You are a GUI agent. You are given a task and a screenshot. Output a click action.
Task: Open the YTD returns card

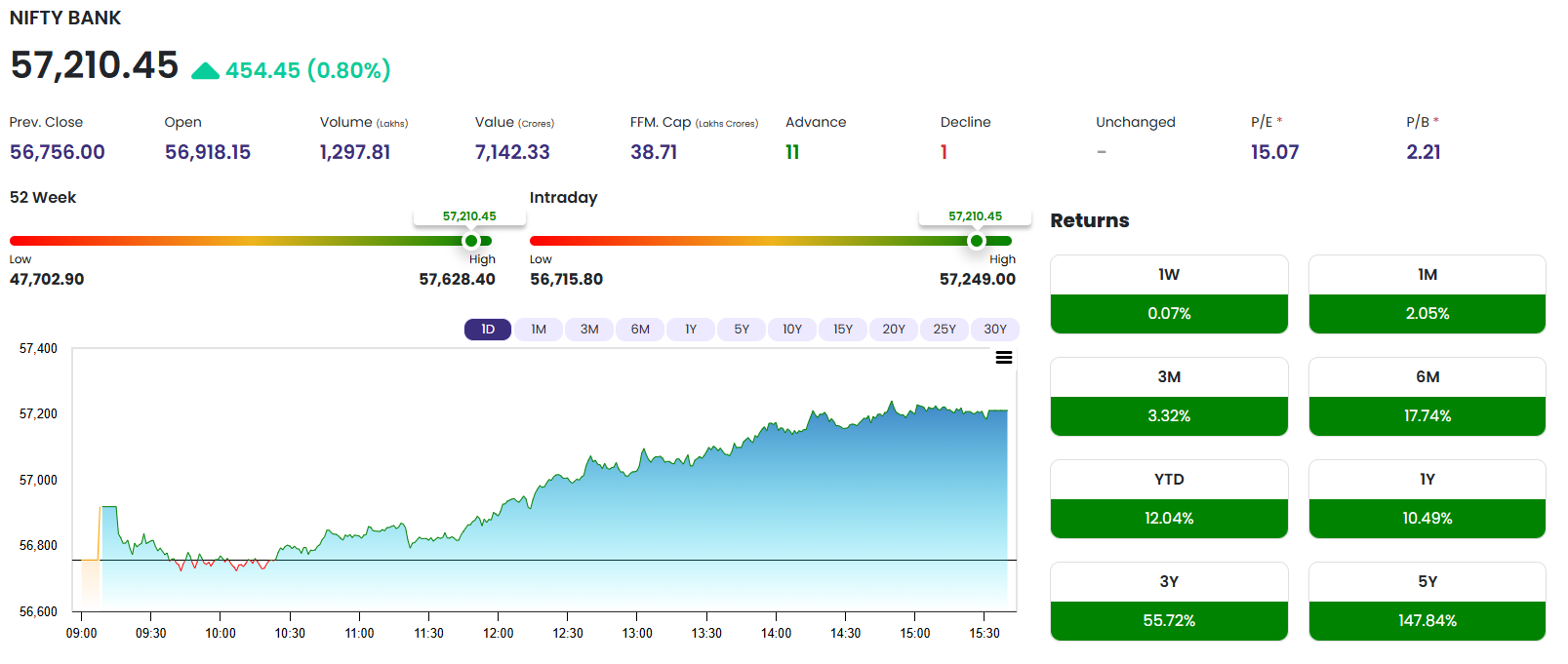point(1169,499)
